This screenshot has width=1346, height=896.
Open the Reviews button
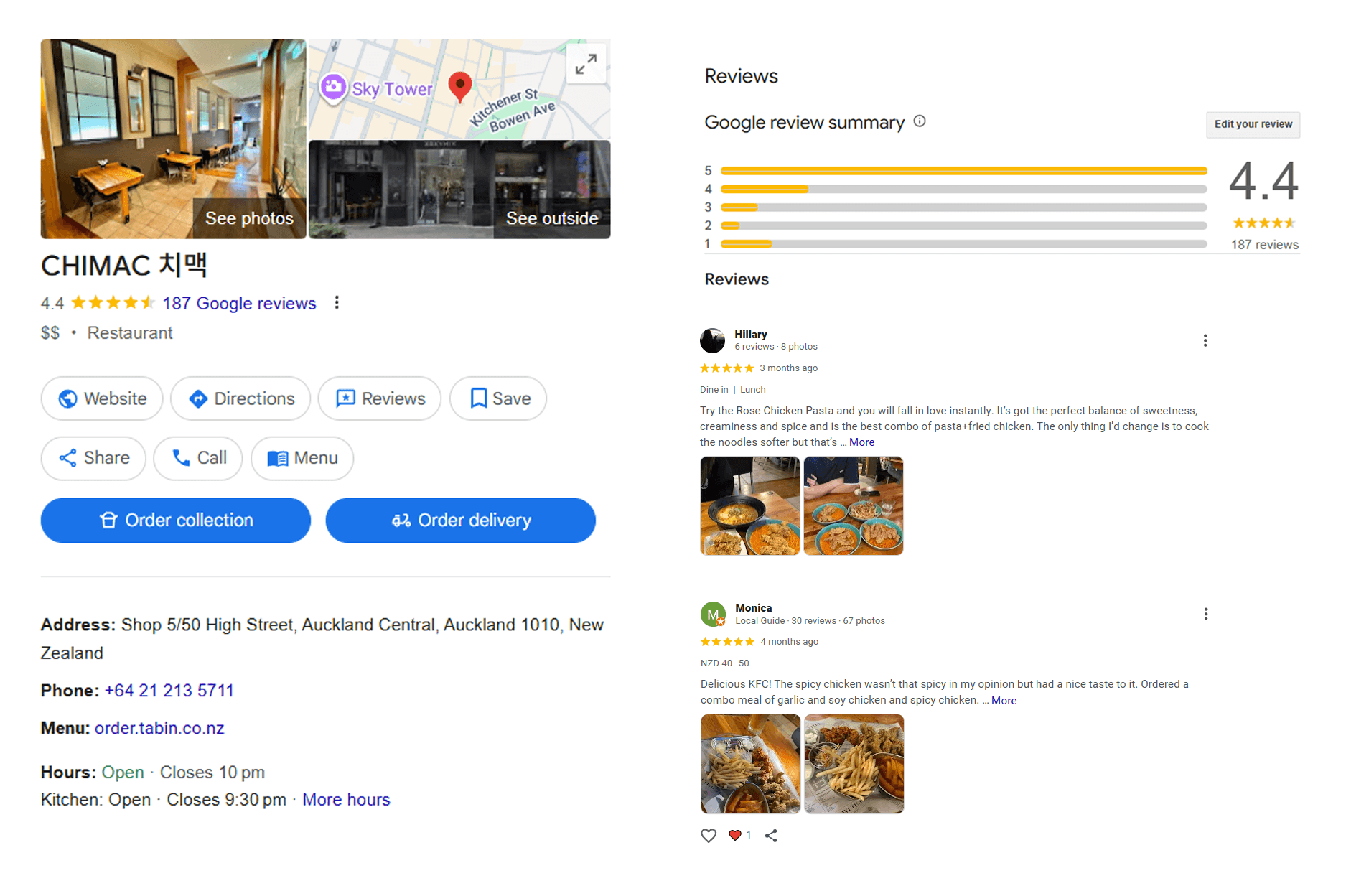tap(380, 398)
